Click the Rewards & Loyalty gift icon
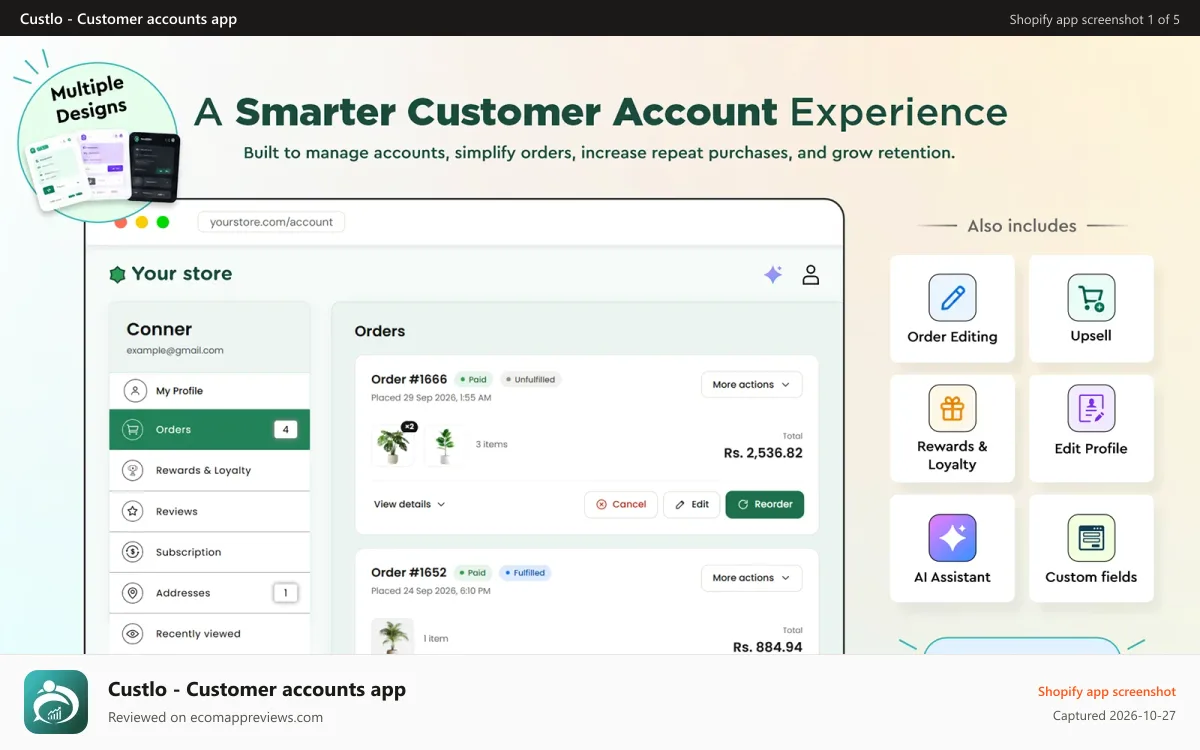This screenshot has width=1200, height=750. tap(952, 408)
